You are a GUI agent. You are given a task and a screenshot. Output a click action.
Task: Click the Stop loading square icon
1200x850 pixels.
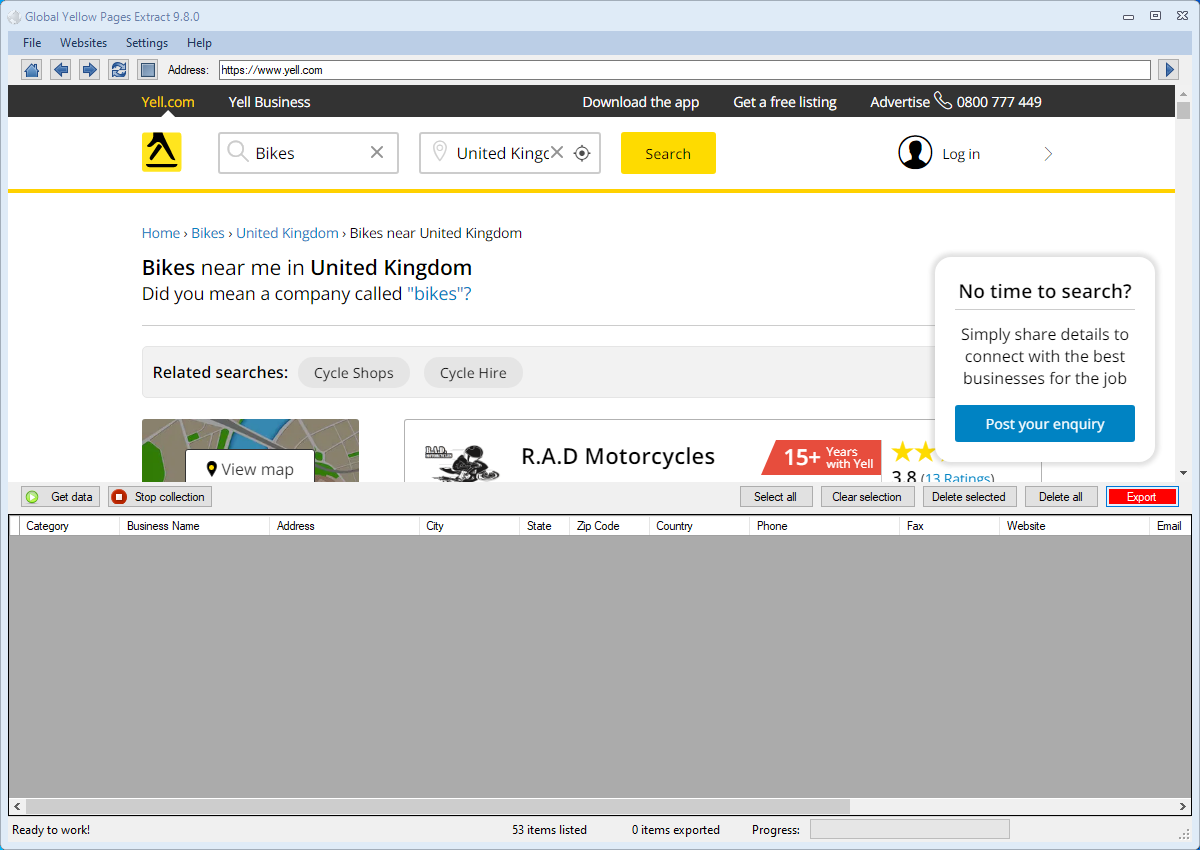coord(147,70)
